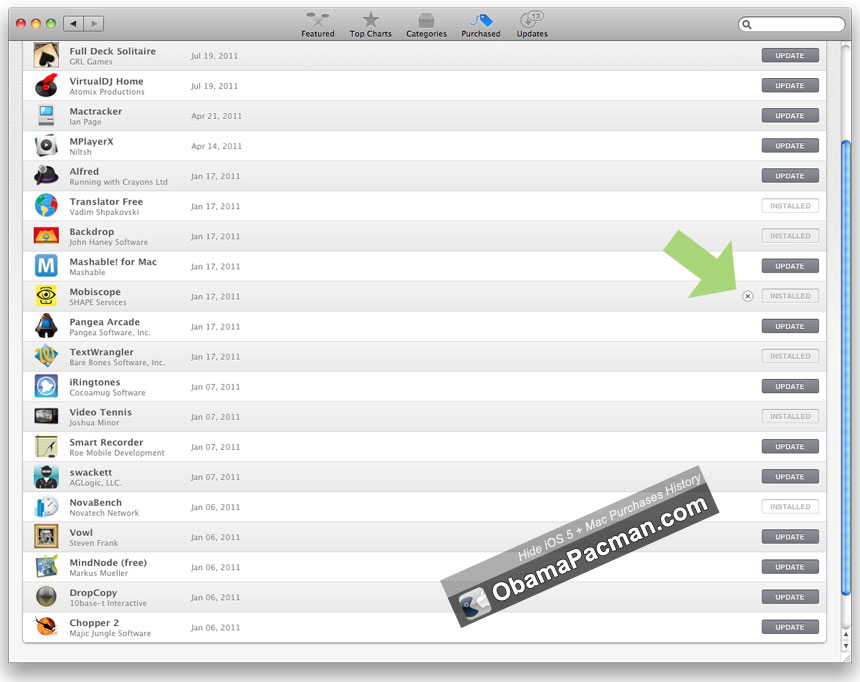Click the VirtualDJ Home app icon
This screenshot has height=682, width=860.
(46, 86)
